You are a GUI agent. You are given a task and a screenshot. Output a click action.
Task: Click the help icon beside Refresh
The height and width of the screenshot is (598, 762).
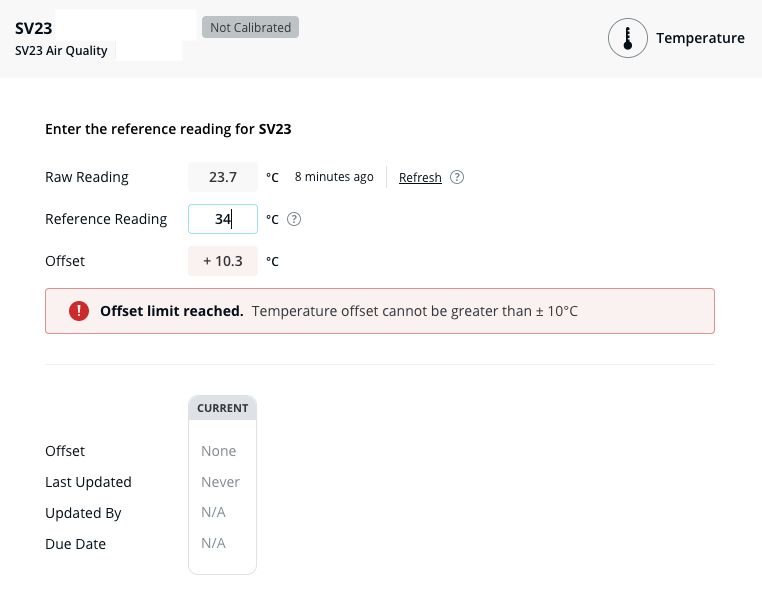coord(457,177)
